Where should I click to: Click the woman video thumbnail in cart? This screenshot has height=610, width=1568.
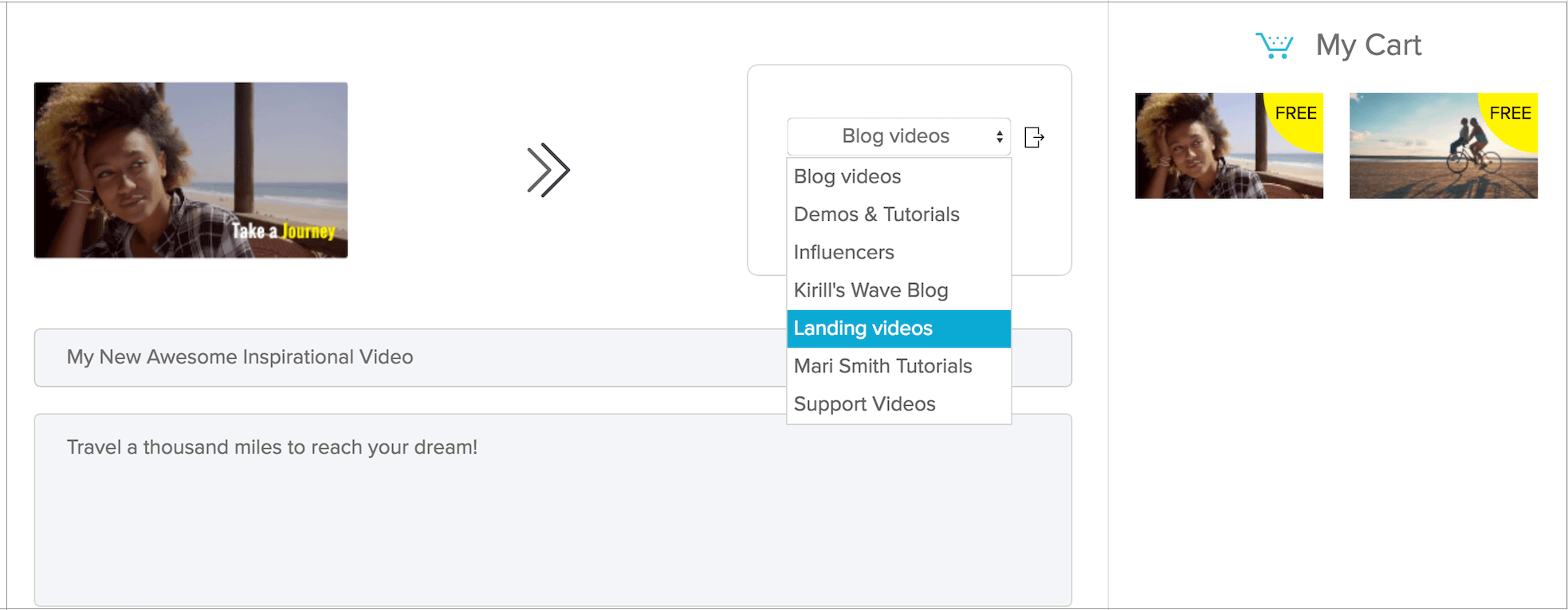[x=1228, y=146]
